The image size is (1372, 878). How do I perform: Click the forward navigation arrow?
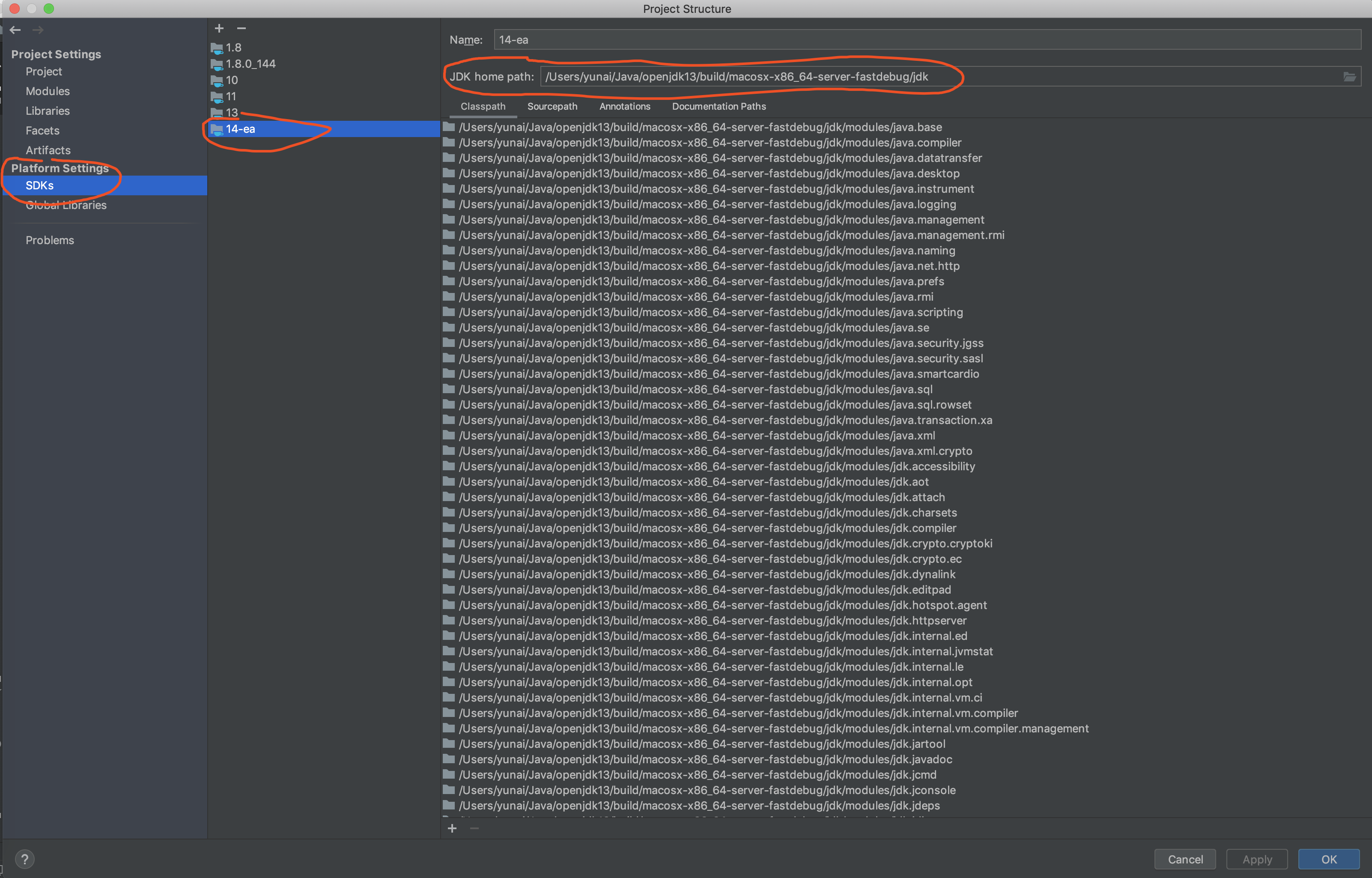pyautogui.click(x=38, y=30)
